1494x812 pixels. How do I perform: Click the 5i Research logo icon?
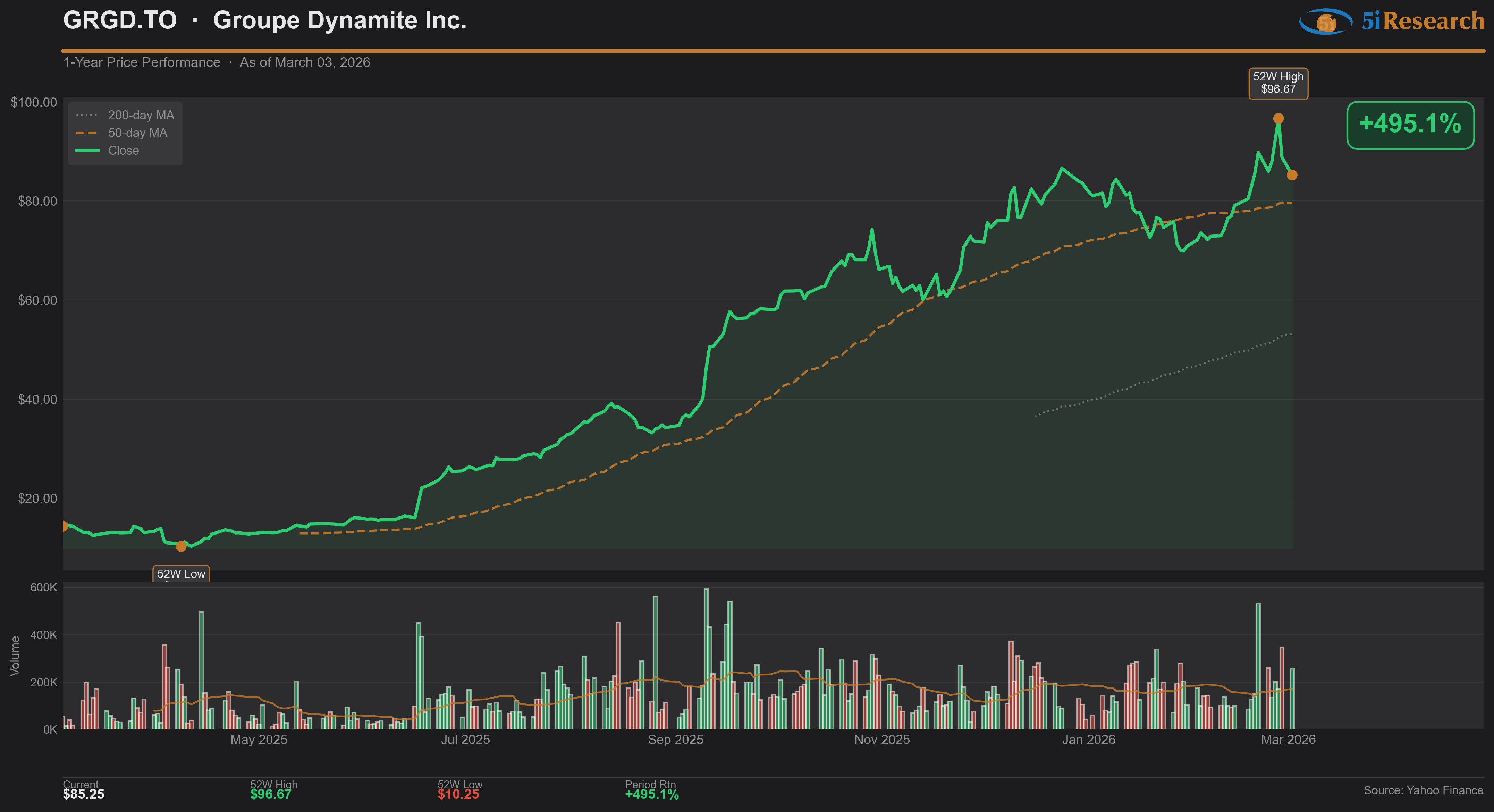[1326, 22]
